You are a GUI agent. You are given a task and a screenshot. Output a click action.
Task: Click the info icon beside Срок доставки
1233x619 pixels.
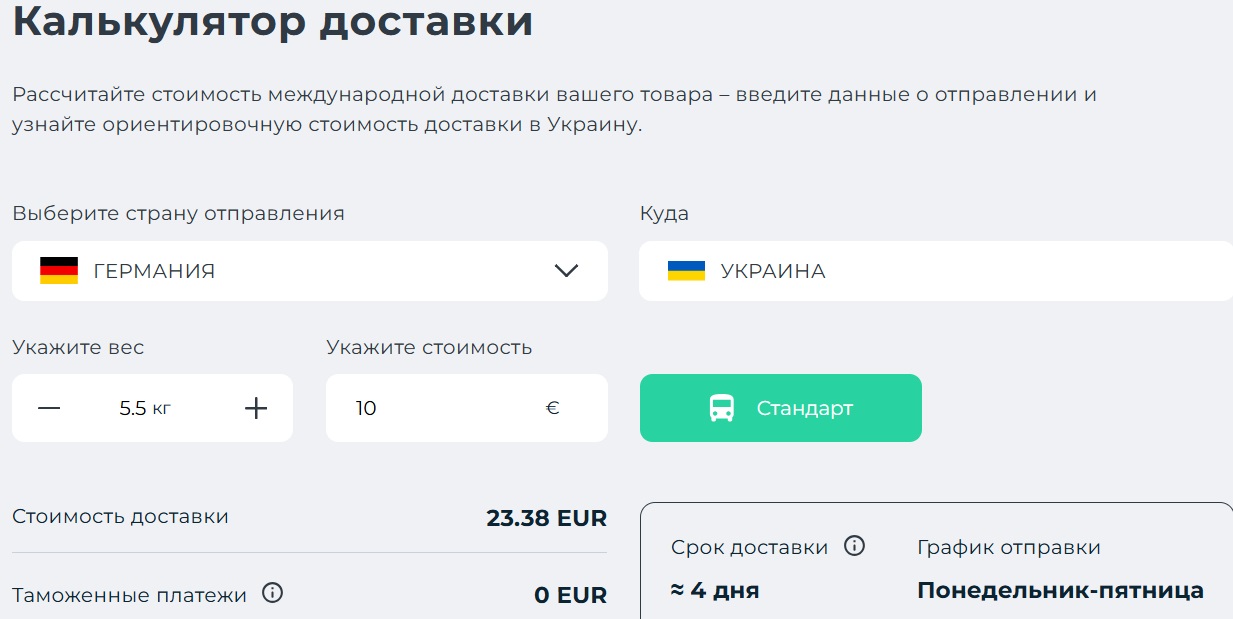tap(854, 546)
